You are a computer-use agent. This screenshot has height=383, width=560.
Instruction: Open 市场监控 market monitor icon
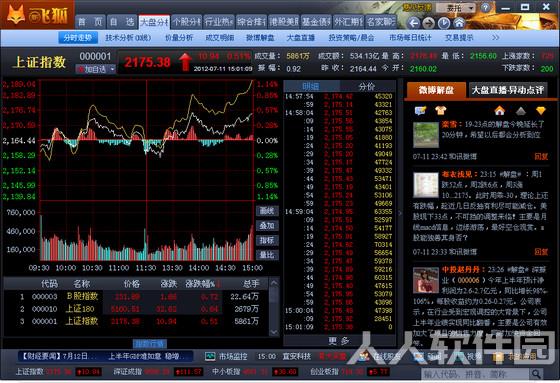click(x=210, y=356)
